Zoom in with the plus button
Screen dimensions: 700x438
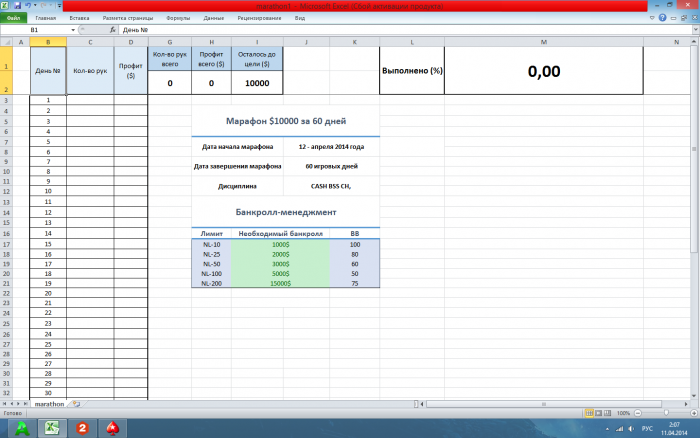tap(694, 413)
